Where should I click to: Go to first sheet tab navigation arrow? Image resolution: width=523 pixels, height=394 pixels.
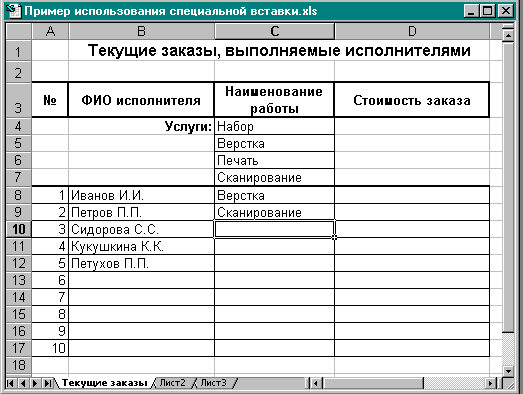click(x=10, y=383)
